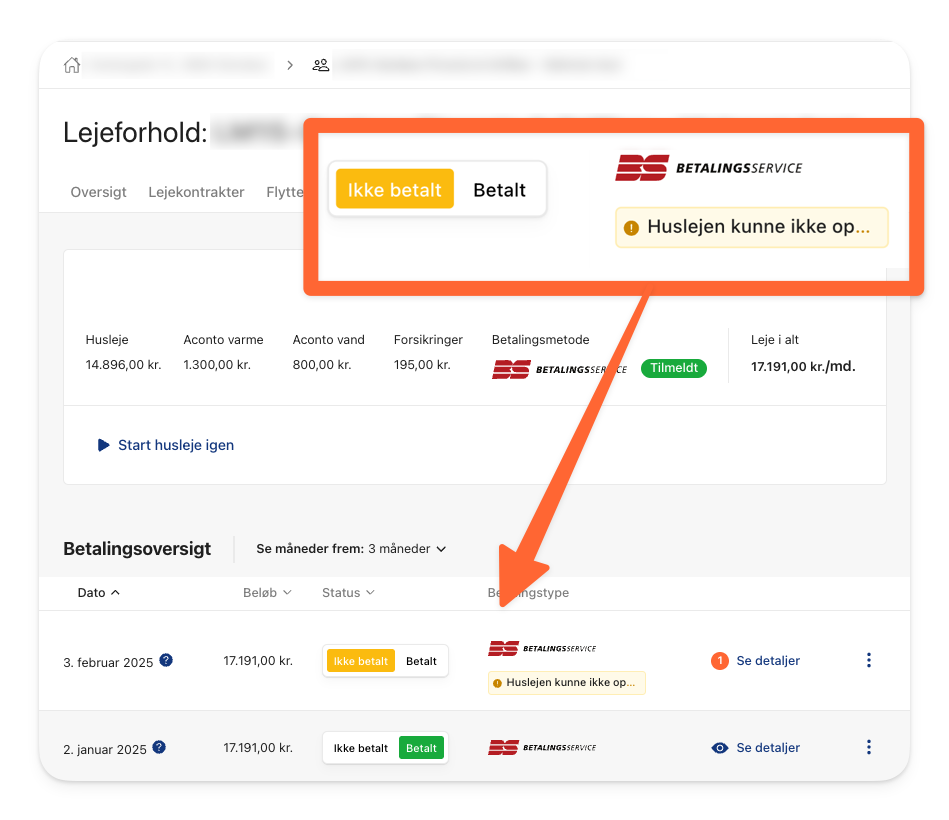Click the Forsikringer amount 195,00 kr.
Image resolution: width=949 pixels, height=820 pixels.
(422, 365)
